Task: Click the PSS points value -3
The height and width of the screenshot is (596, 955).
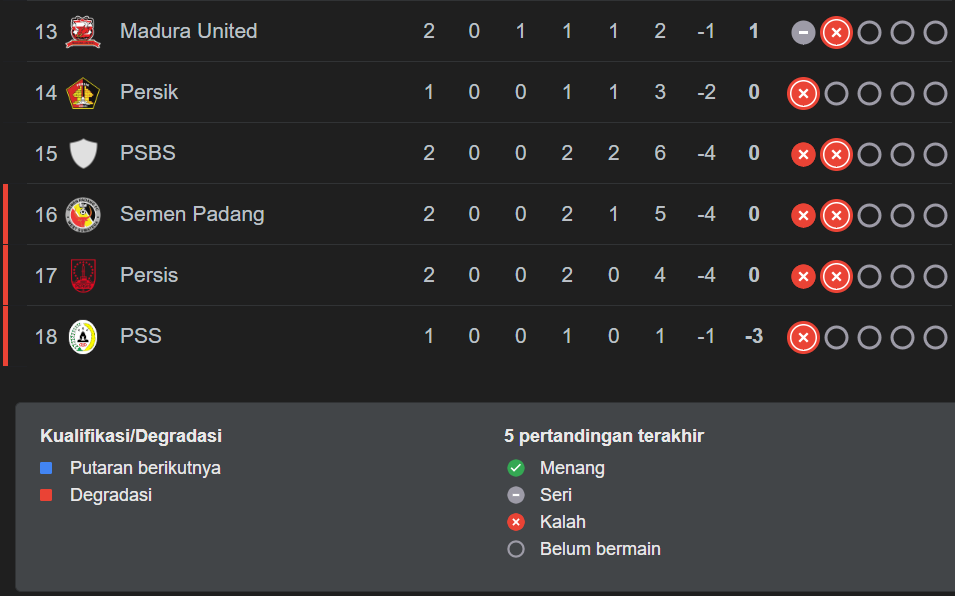Action: coord(754,336)
